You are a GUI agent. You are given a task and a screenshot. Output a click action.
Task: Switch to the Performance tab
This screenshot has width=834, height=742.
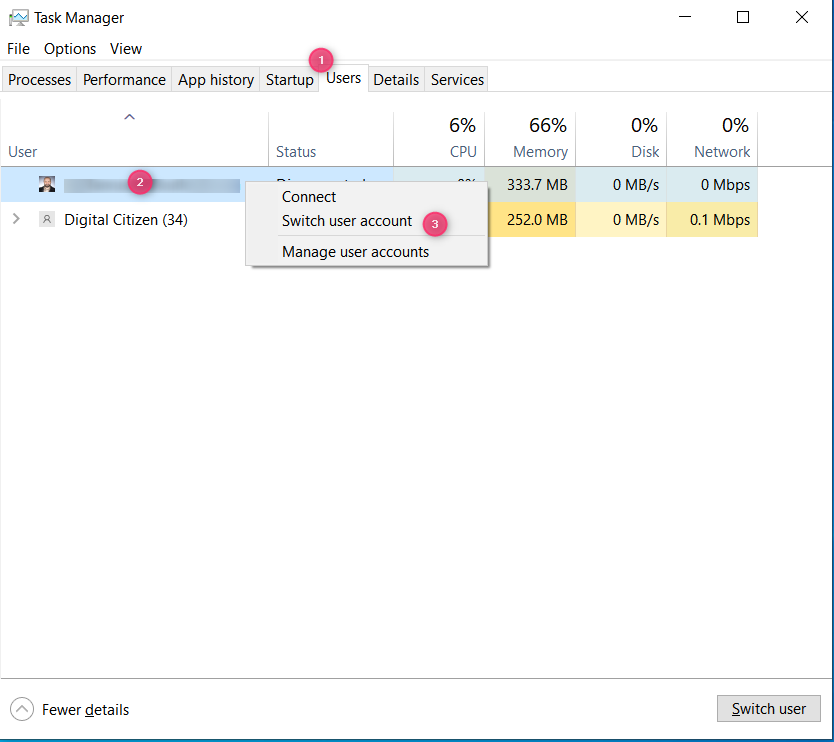coord(124,79)
